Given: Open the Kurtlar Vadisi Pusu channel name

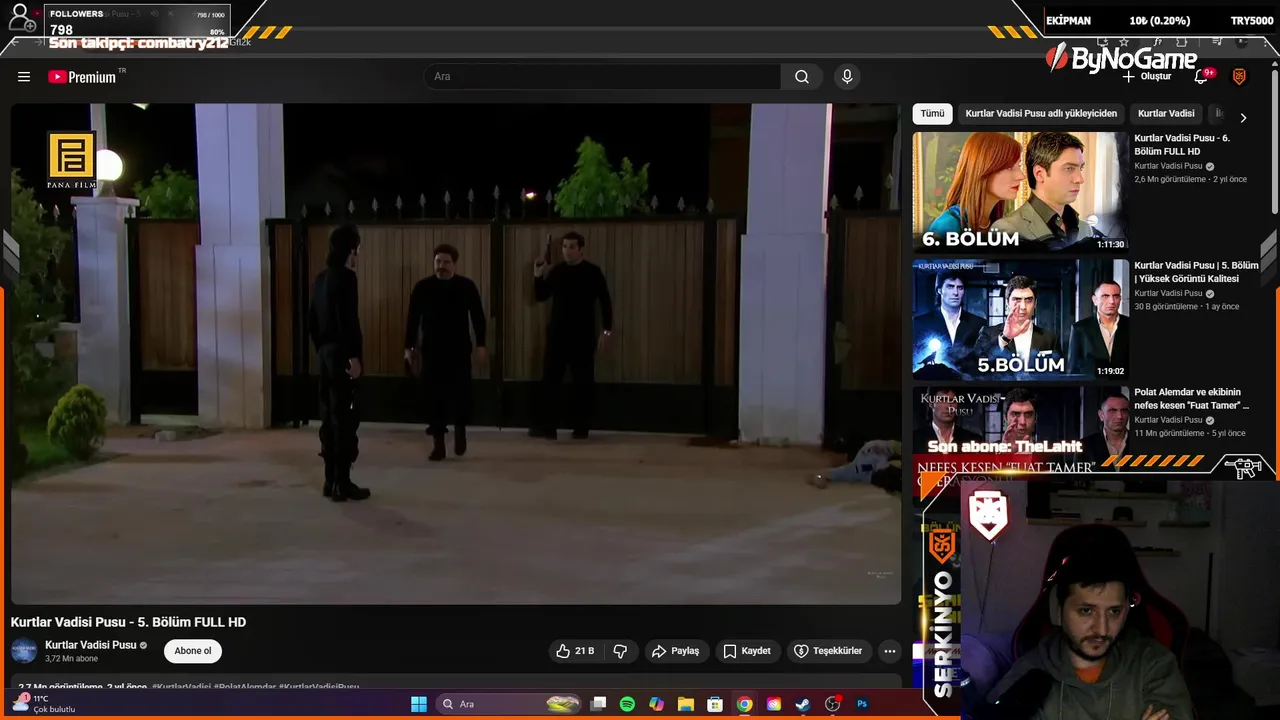Looking at the screenshot, I should [91, 645].
